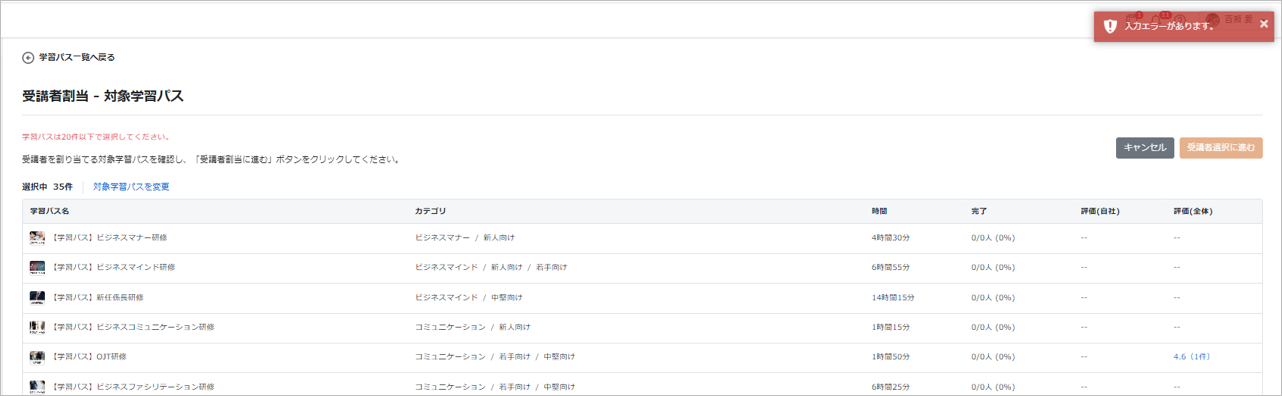Viewport: 1282px width, 396px height.
Task: Click the shield warning icon in error toast
Action: pyautogui.click(x=1110, y=27)
